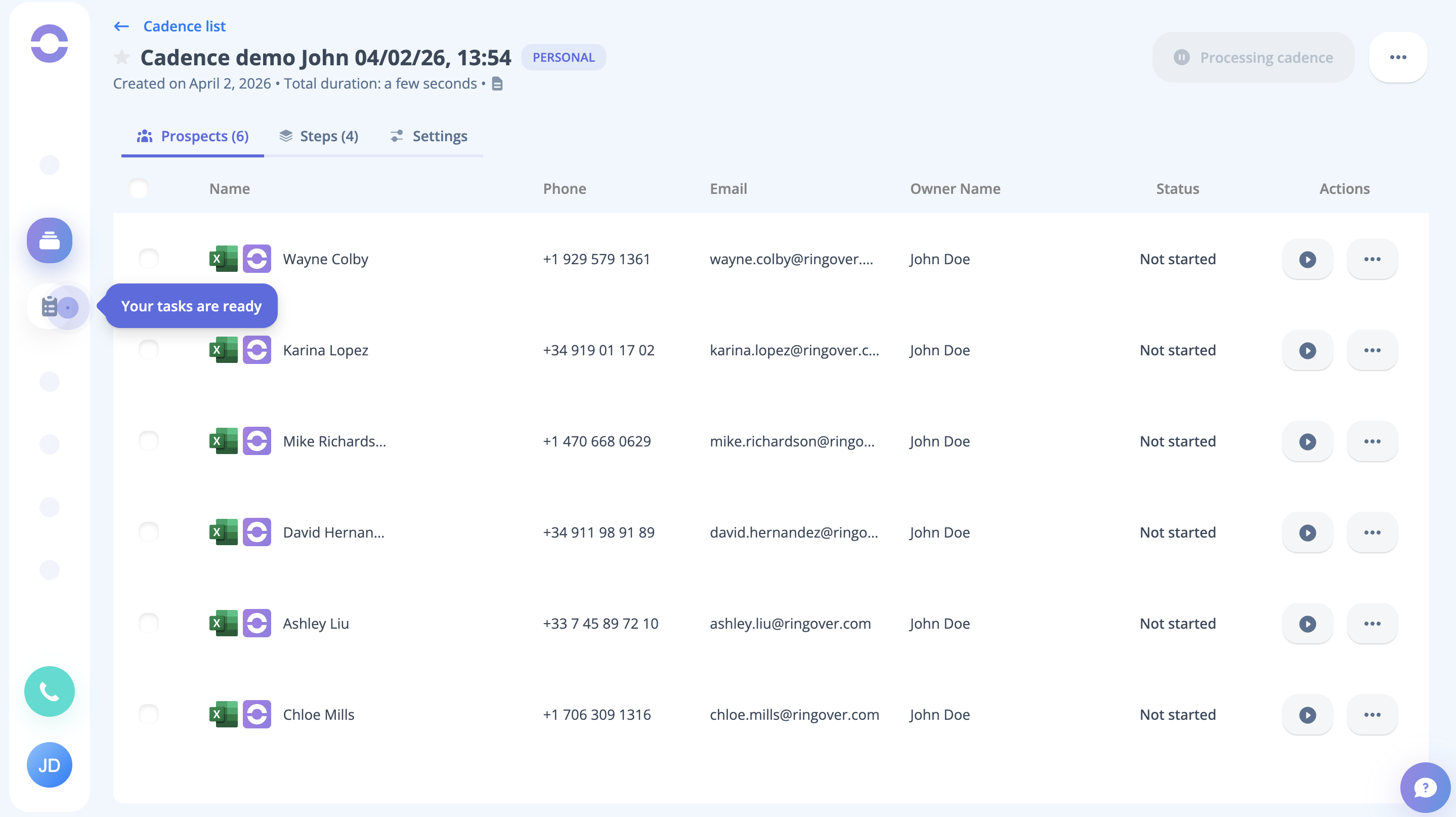Select the Karina Lopez row checkbox
This screenshot has height=817, width=1456.
[149, 350]
